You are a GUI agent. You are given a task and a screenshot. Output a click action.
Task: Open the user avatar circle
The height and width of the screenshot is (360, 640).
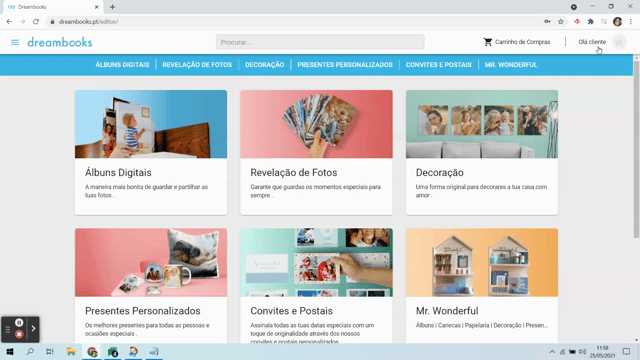click(x=619, y=42)
